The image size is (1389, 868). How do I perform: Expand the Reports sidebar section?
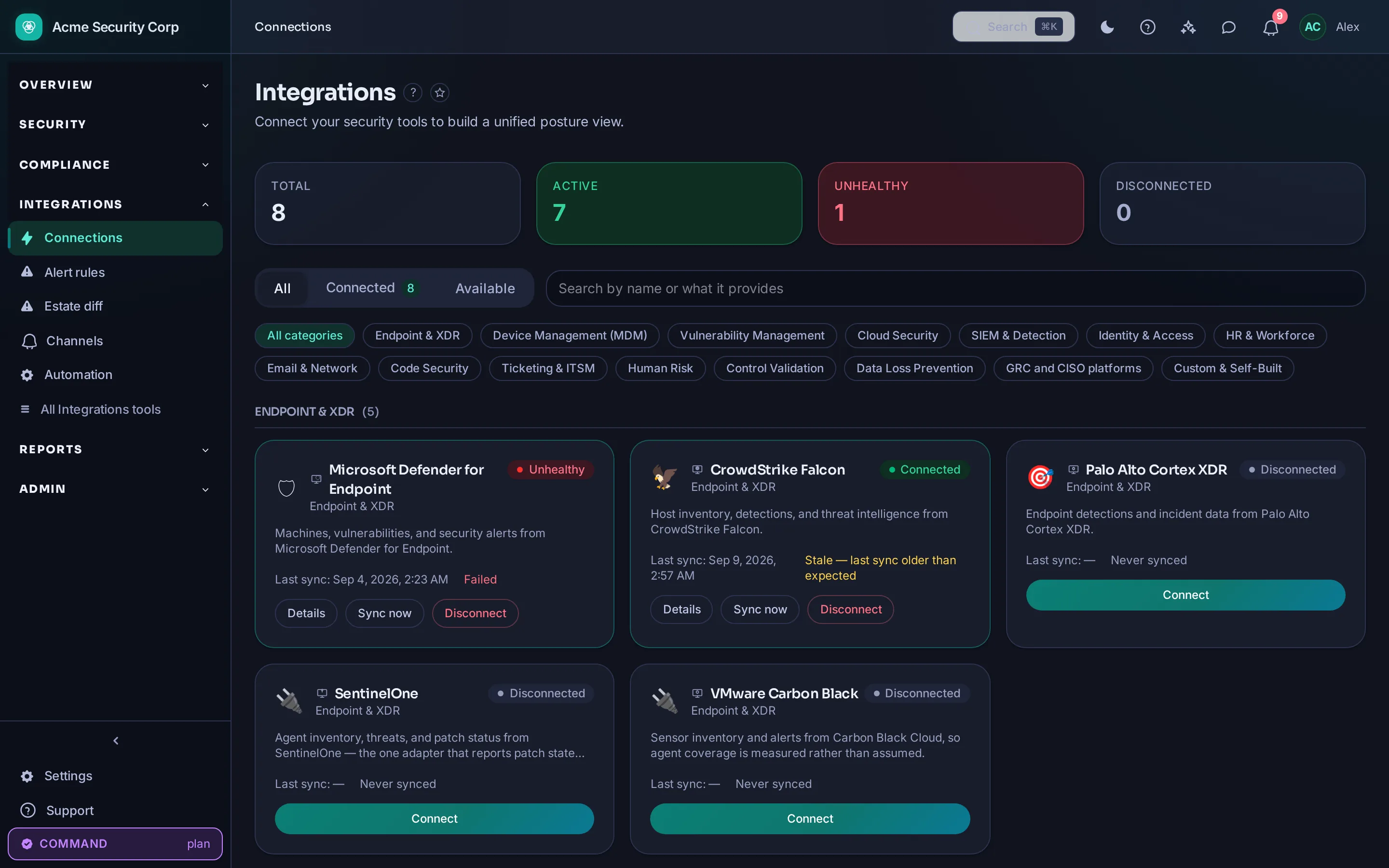[115, 449]
